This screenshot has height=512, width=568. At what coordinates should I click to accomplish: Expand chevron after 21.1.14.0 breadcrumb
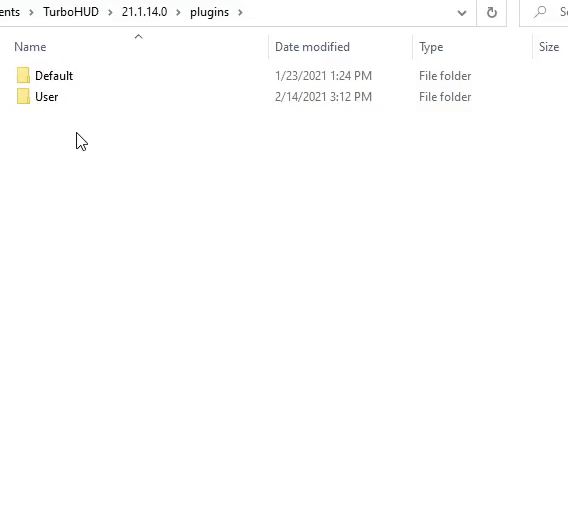(178, 13)
